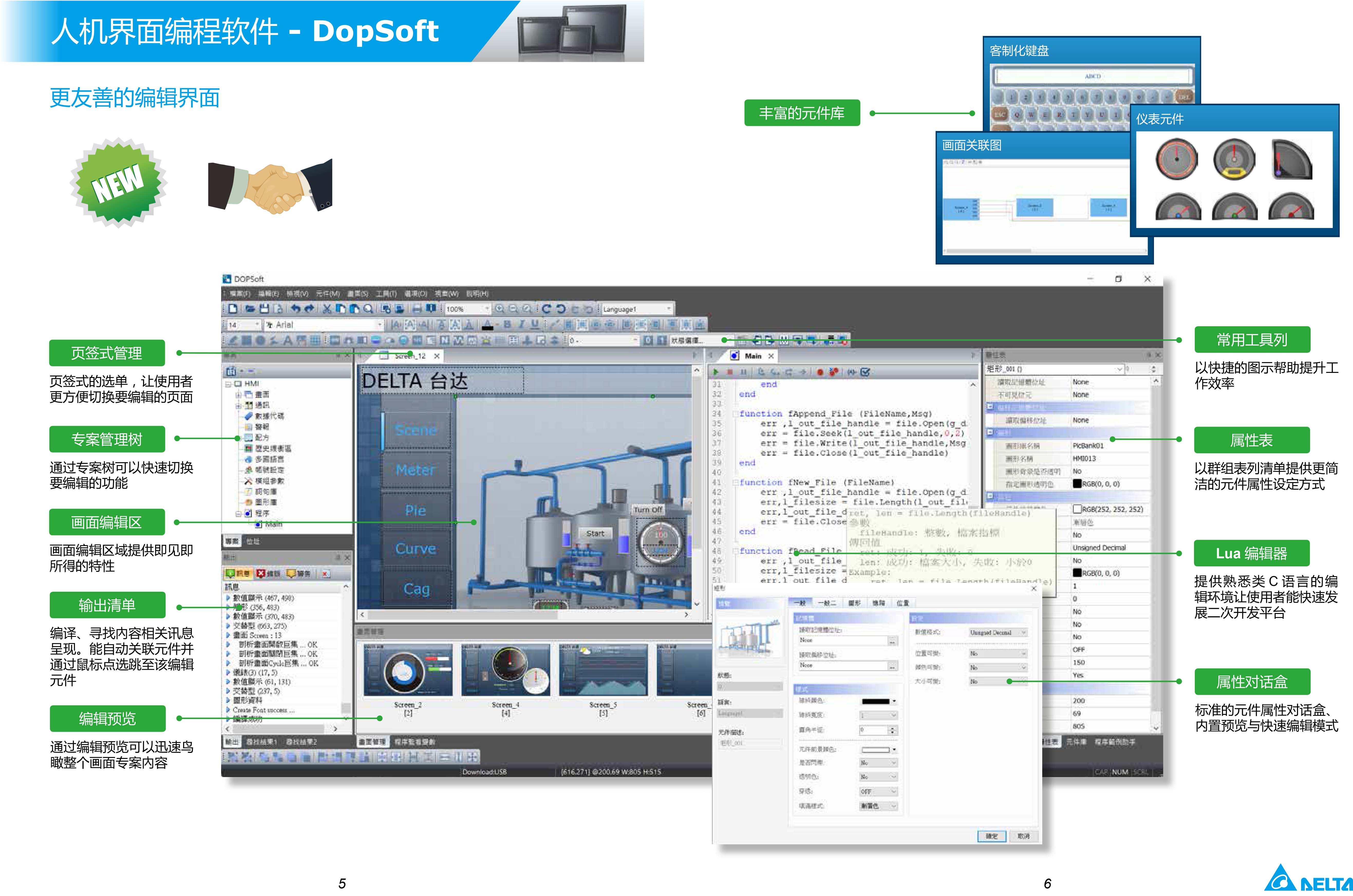Screen dimensions: 1353x896
Task: Save the project with the floppy disk icon
Action: coord(264,309)
